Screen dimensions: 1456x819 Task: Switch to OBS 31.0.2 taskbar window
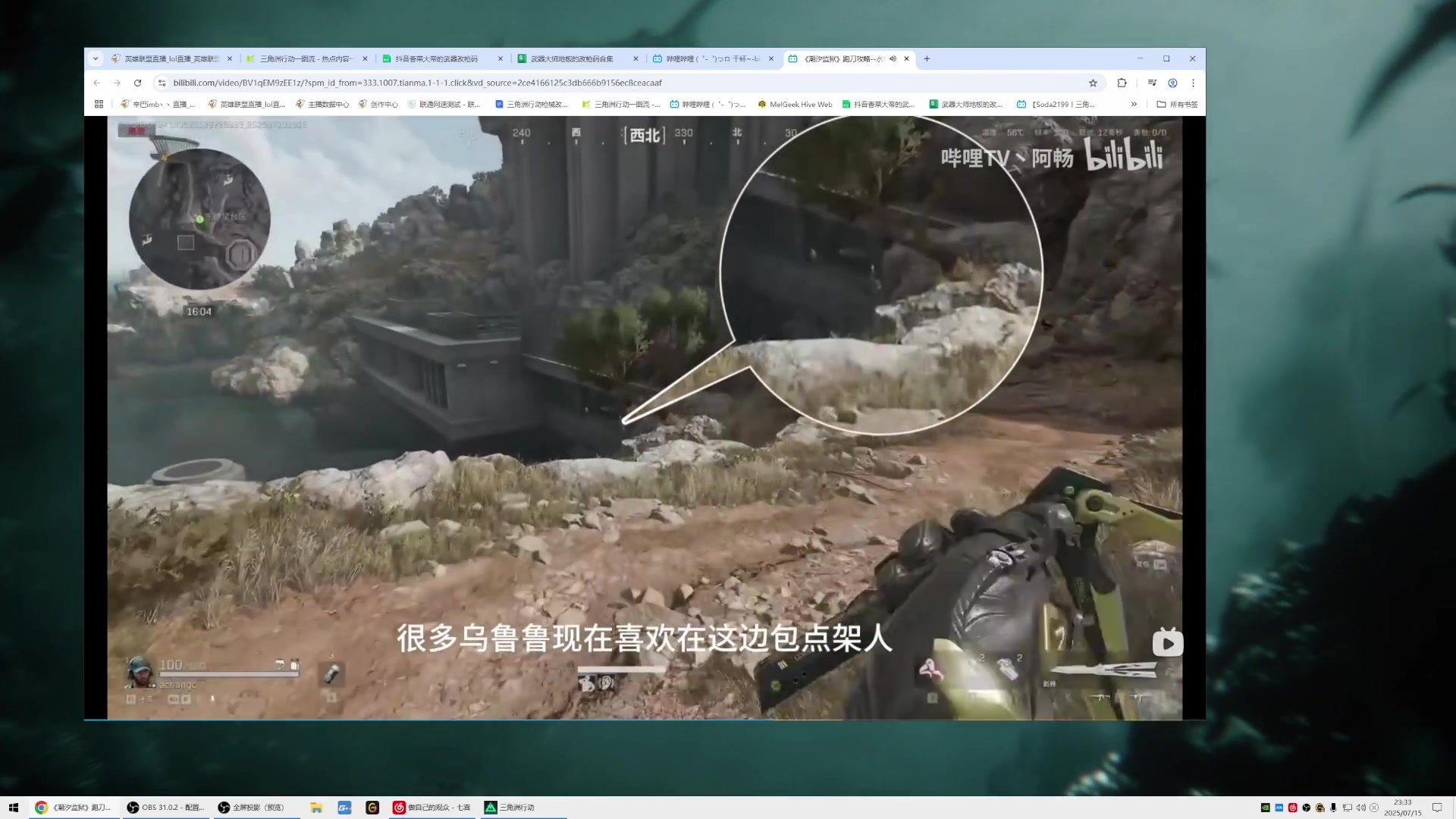(165, 808)
